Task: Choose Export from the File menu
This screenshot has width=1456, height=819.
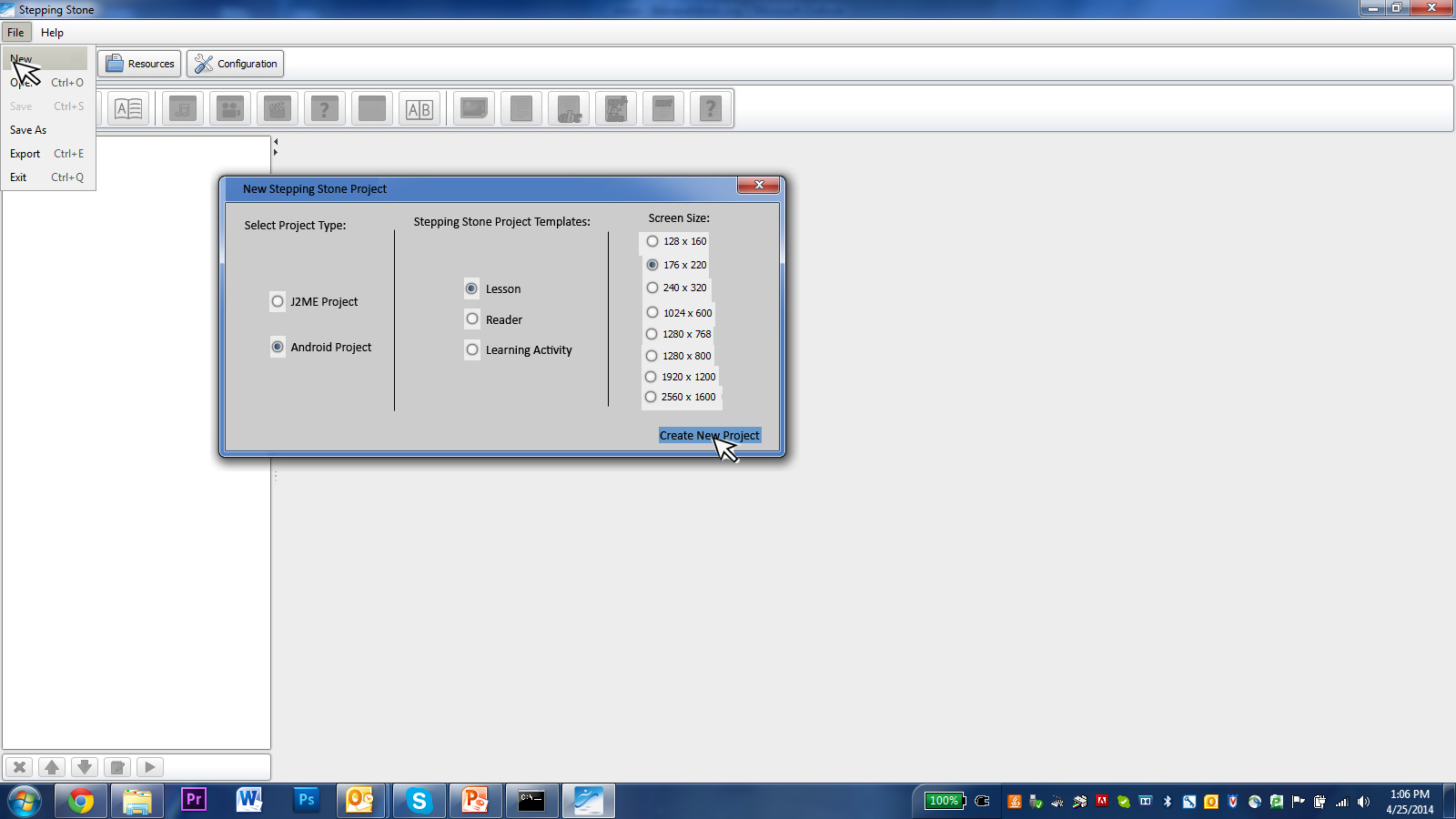Action: (x=47, y=153)
